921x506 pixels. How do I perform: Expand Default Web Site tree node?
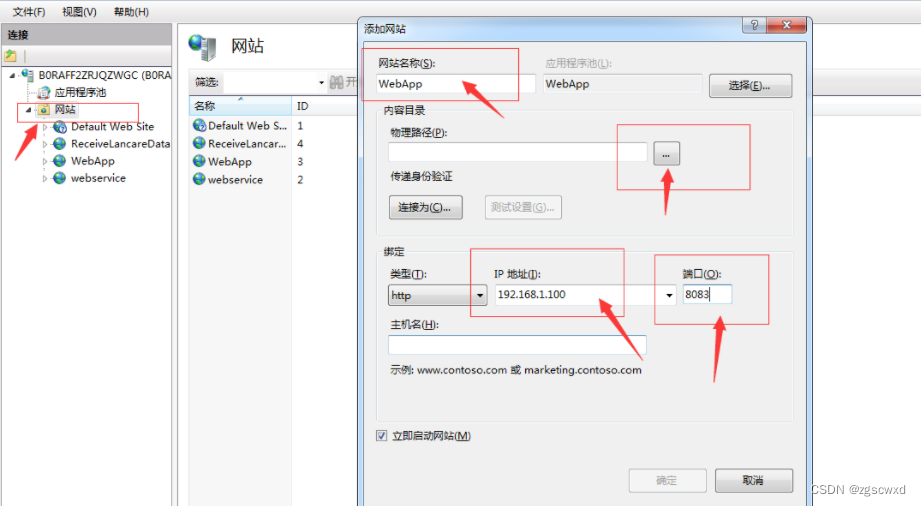(x=45, y=127)
